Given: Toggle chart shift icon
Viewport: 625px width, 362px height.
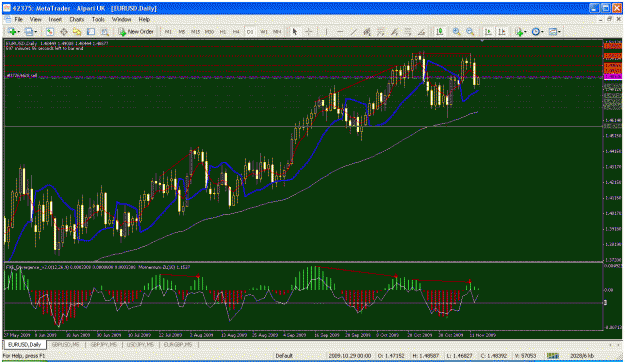Looking at the screenshot, I should pyautogui.click(x=502, y=31).
